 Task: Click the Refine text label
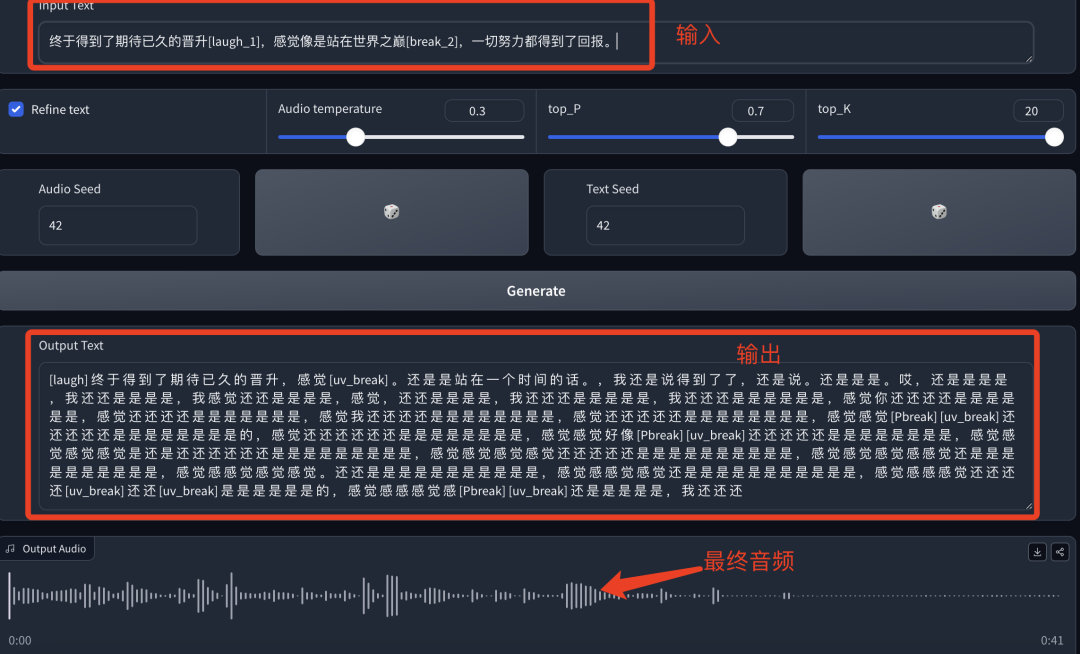[x=60, y=109]
